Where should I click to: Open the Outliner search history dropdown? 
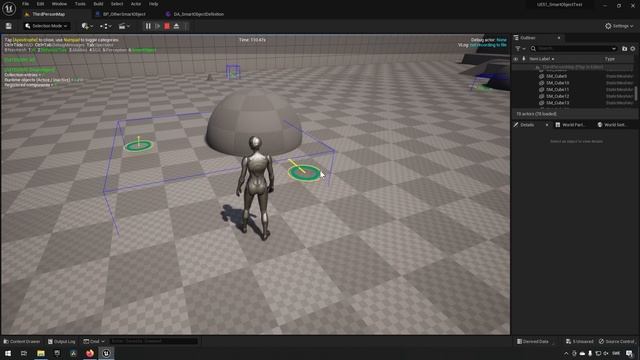click(613, 49)
